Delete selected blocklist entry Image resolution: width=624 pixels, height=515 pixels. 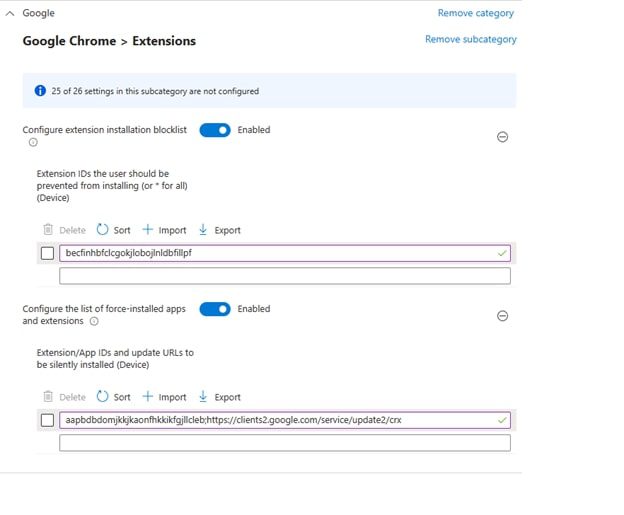64,230
